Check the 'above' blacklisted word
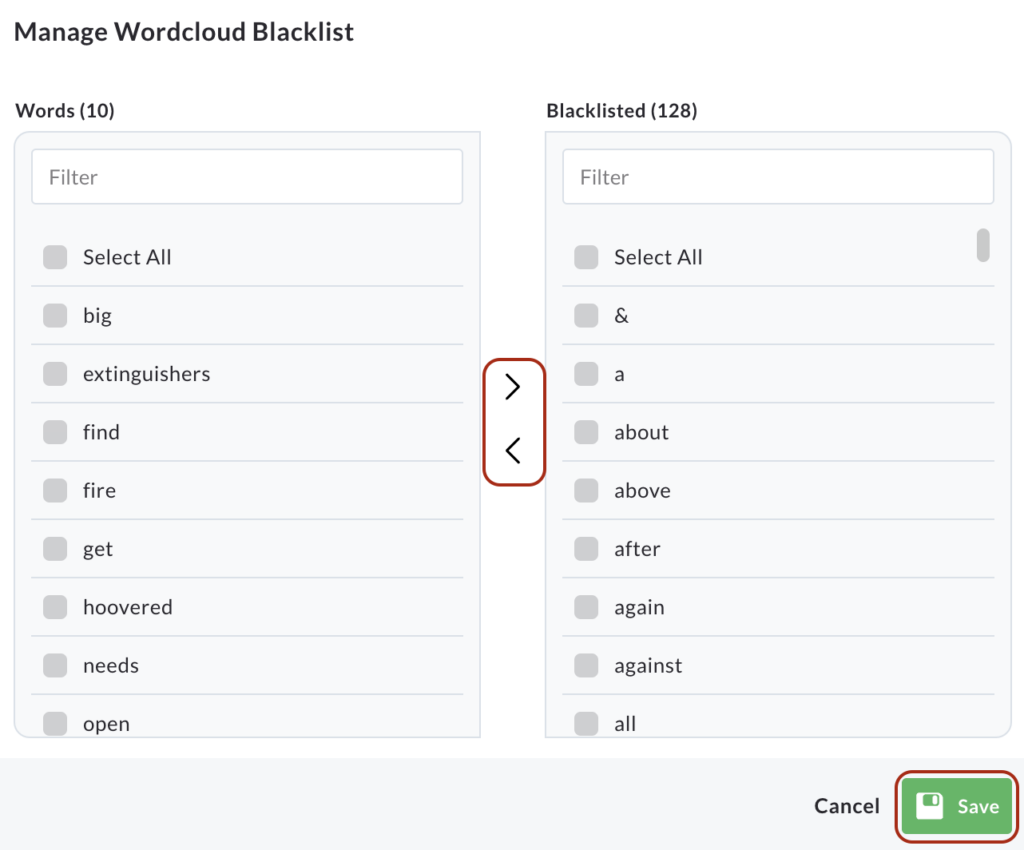 tap(586, 490)
